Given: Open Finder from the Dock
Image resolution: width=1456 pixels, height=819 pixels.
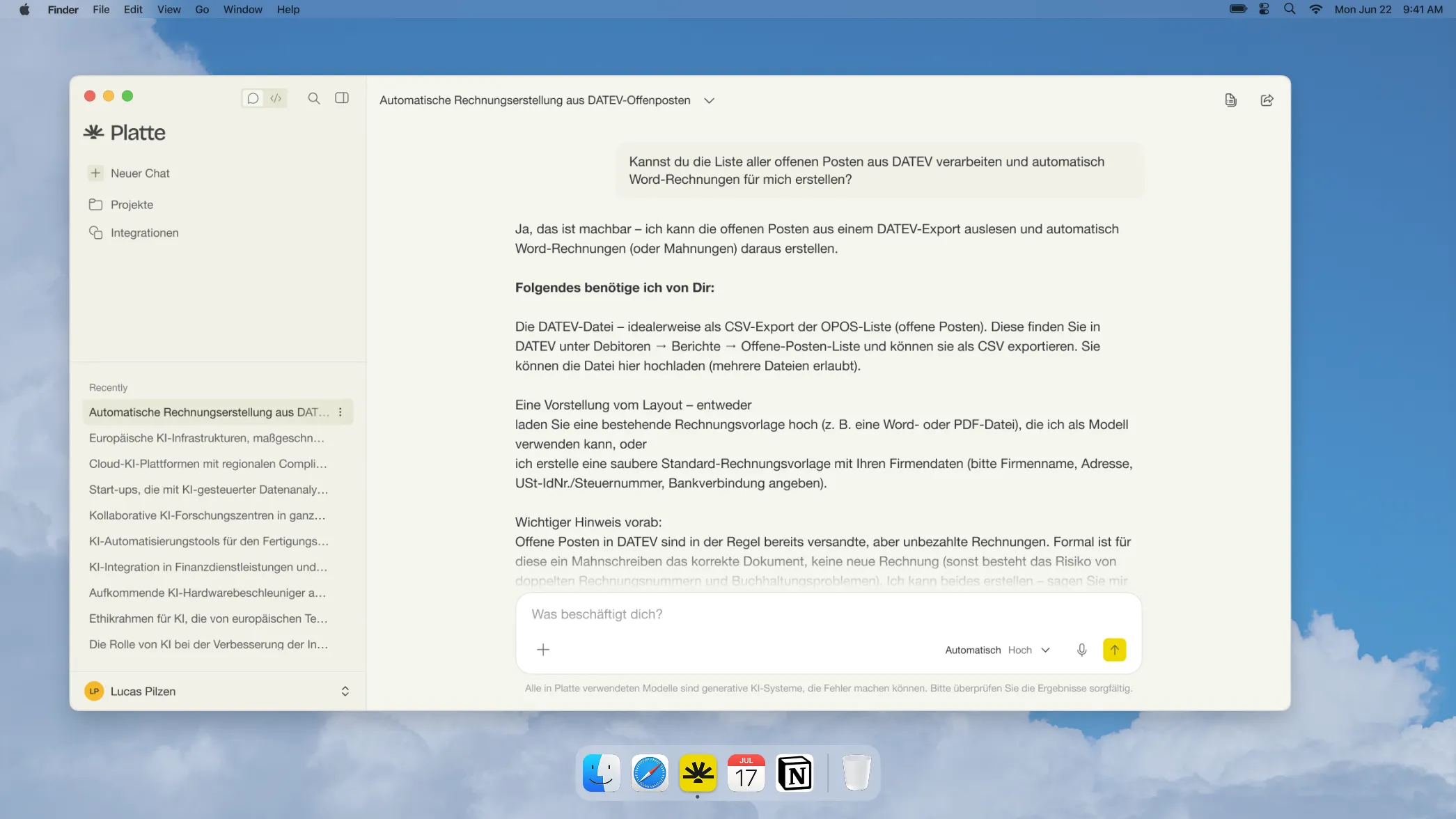Looking at the screenshot, I should tap(601, 773).
